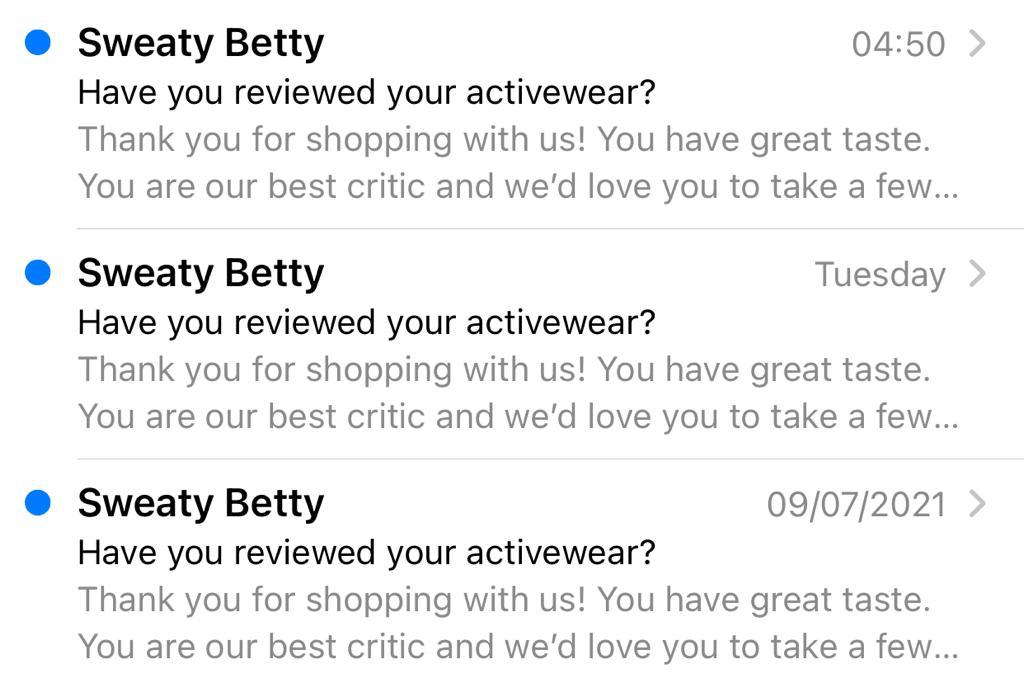1024x688 pixels.
Task: Click the Tuesday date label
Action: 880,274
